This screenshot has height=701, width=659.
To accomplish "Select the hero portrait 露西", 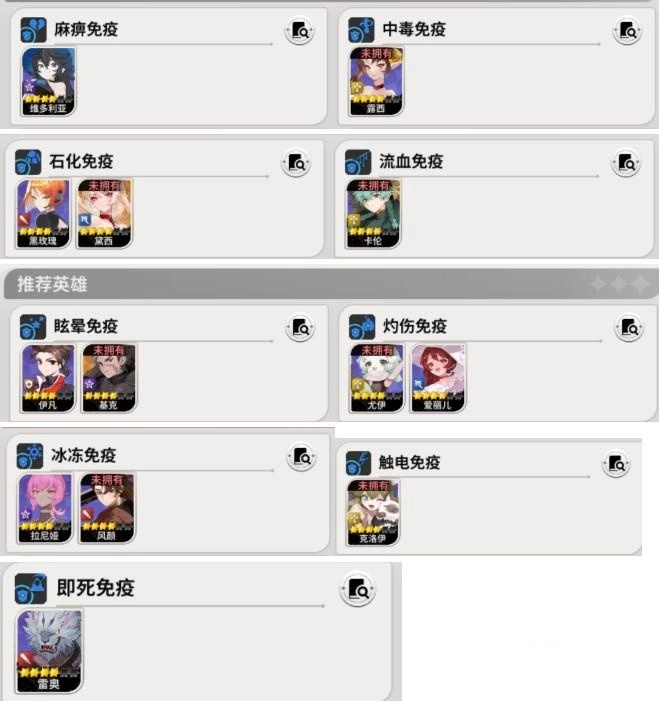I will (x=376, y=81).
